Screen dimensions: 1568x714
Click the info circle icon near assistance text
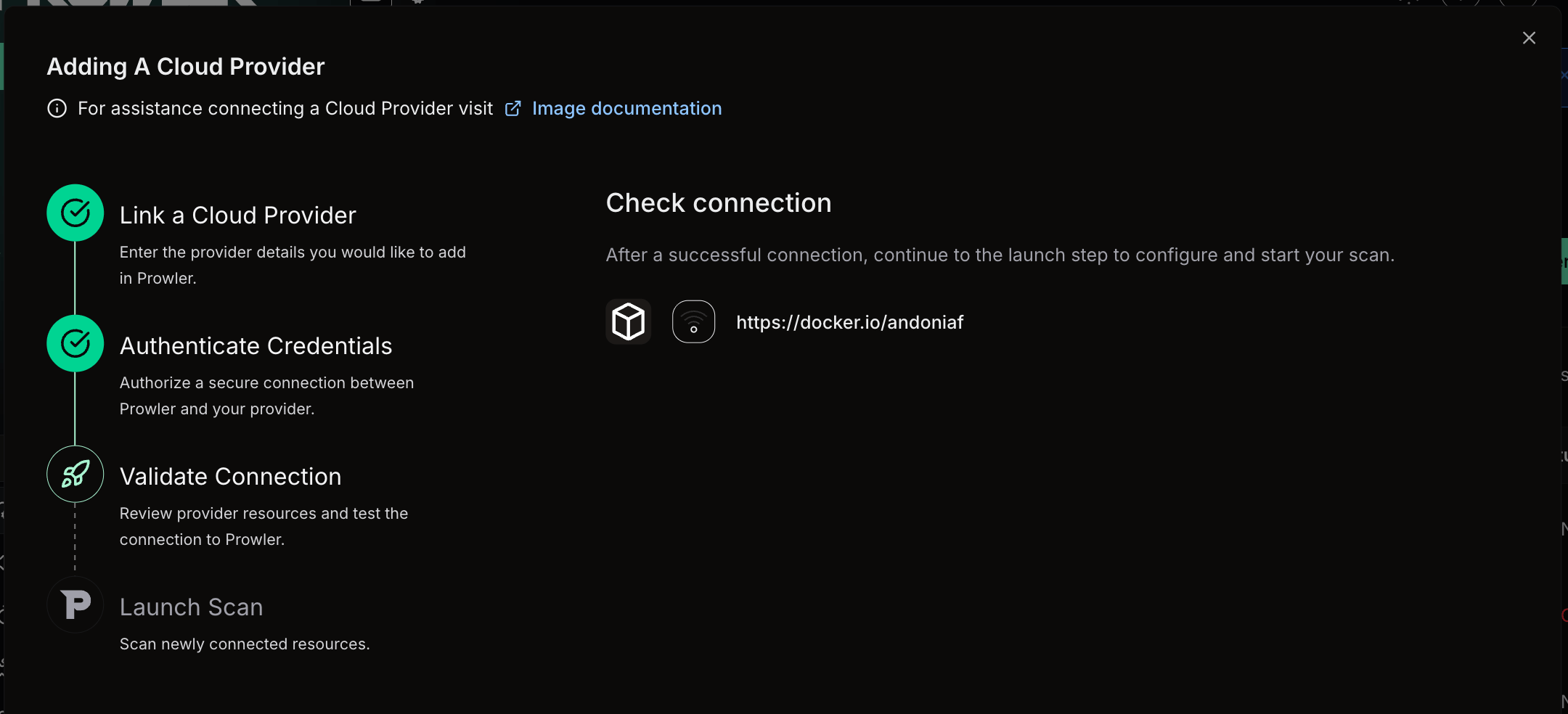click(57, 108)
